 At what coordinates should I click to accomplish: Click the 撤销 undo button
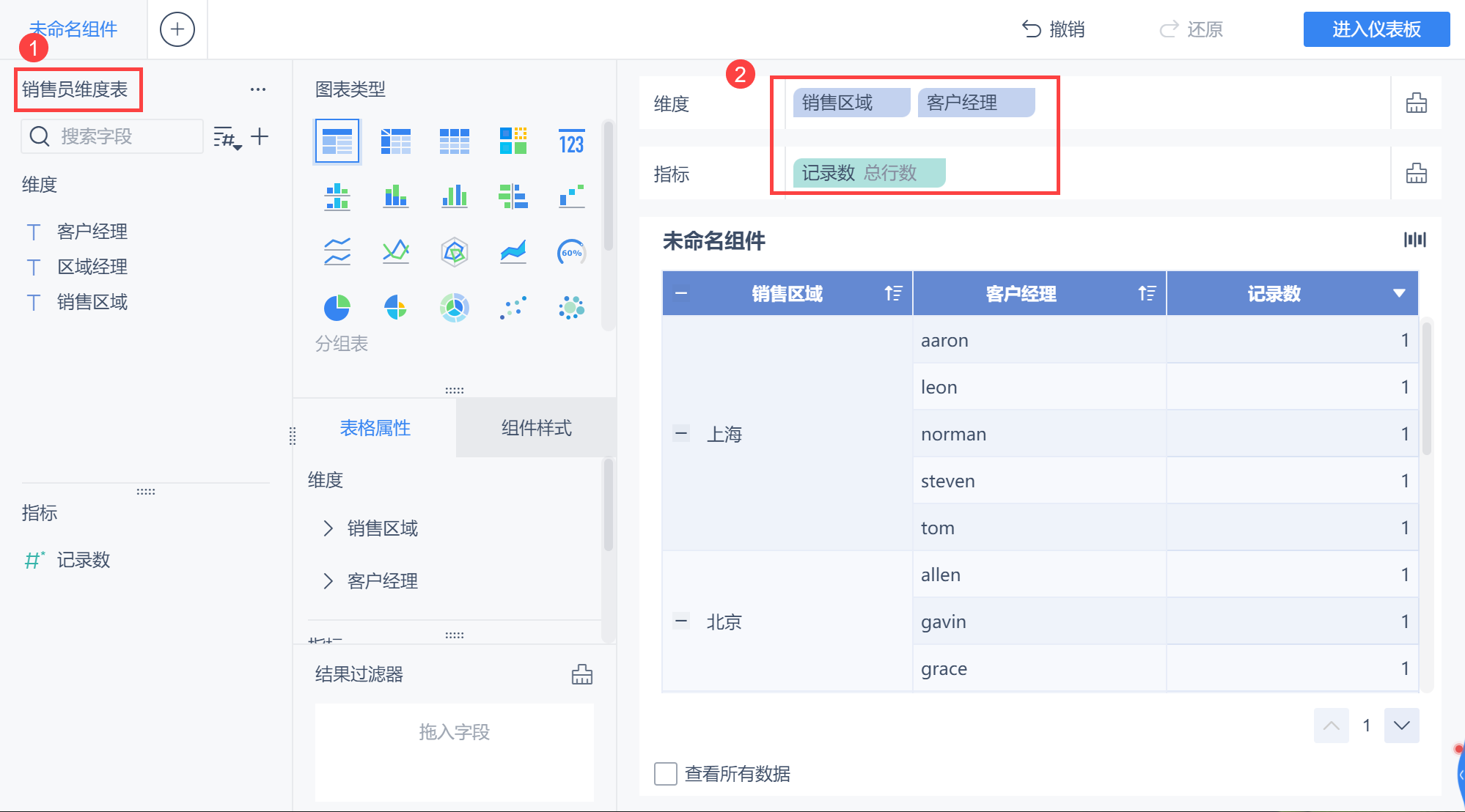click(x=1053, y=29)
